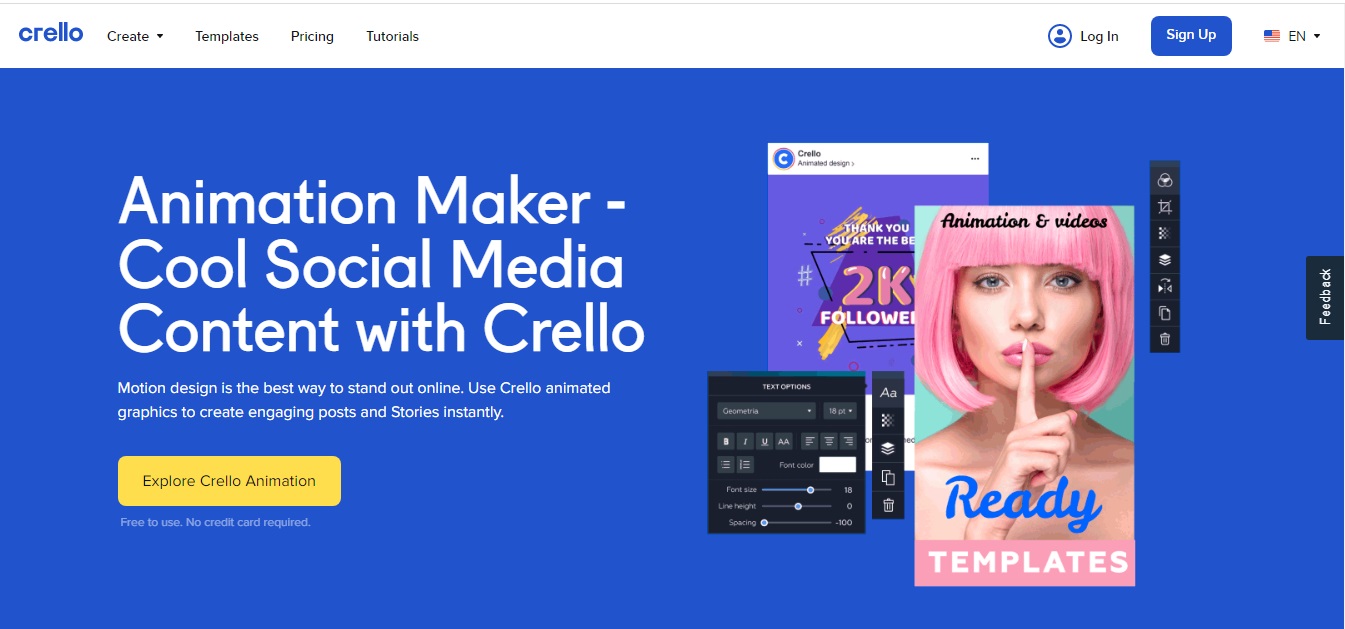
Task: Toggle the AA uppercase button
Action: tap(784, 441)
